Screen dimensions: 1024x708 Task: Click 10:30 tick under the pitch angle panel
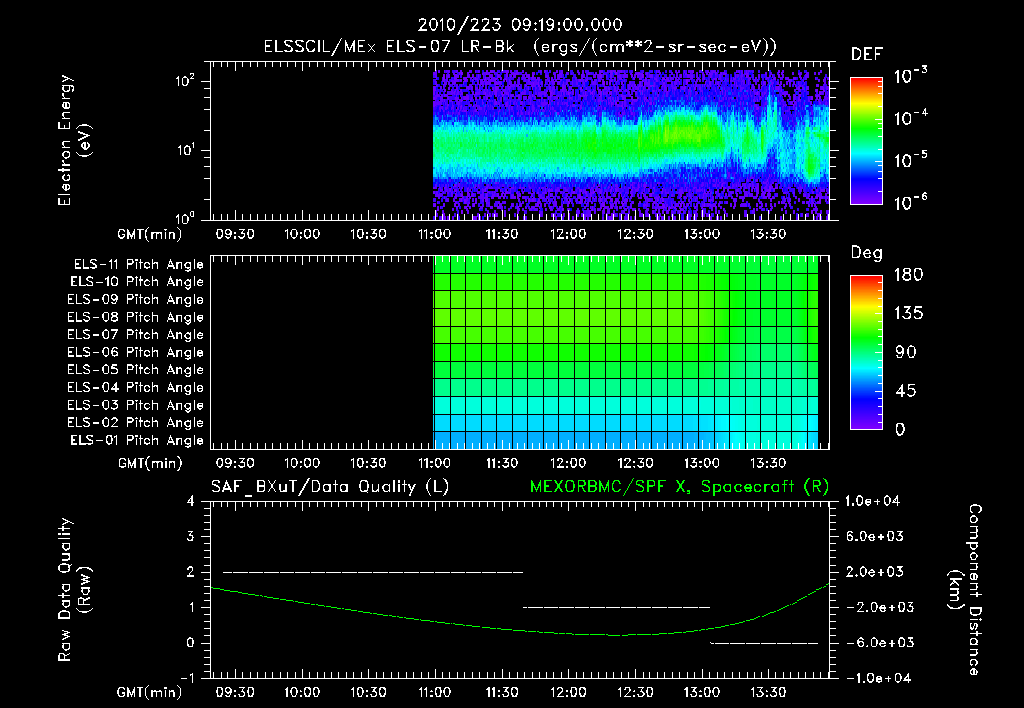[x=368, y=463]
